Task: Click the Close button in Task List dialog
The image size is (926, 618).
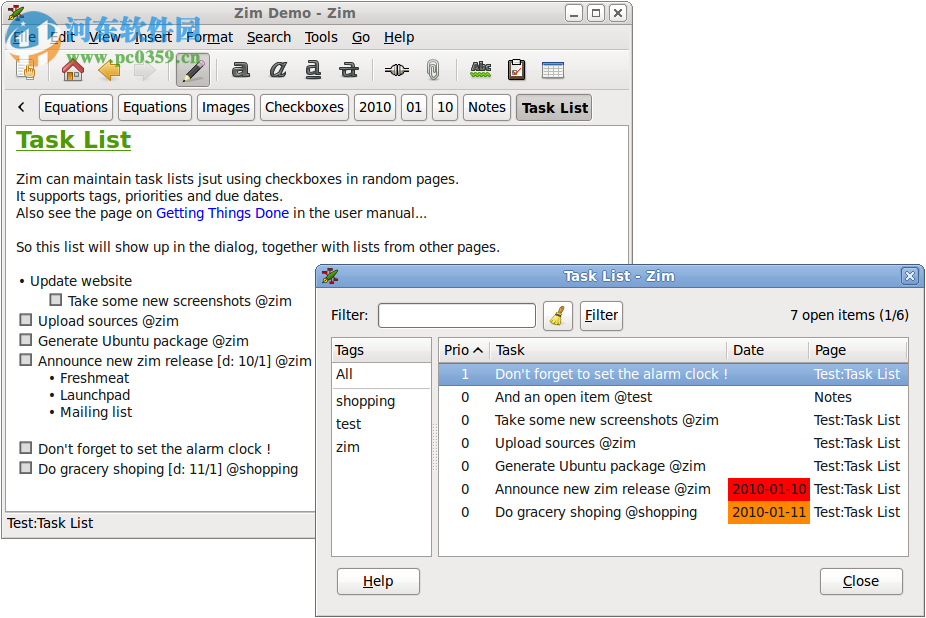Action: [x=860, y=581]
